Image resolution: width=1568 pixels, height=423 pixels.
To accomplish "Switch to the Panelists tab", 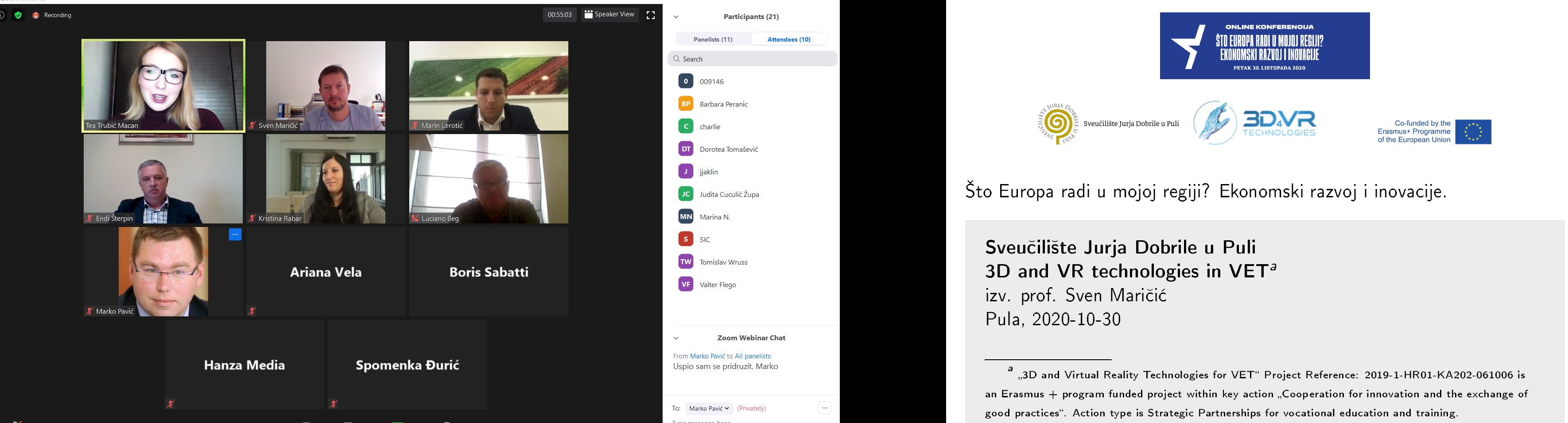I will pos(713,39).
